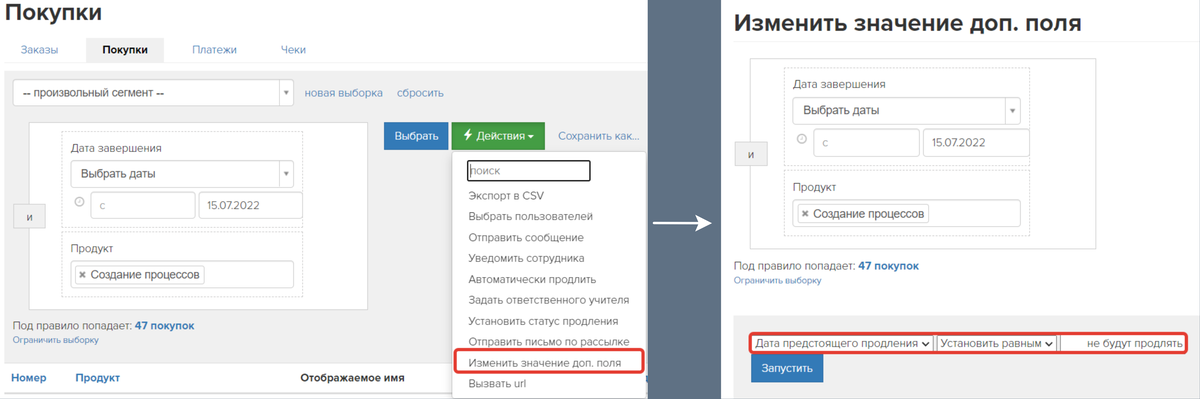Switch to the Заказы tab
The height and width of the screenshot is (399, 1200).
(39, 49)
